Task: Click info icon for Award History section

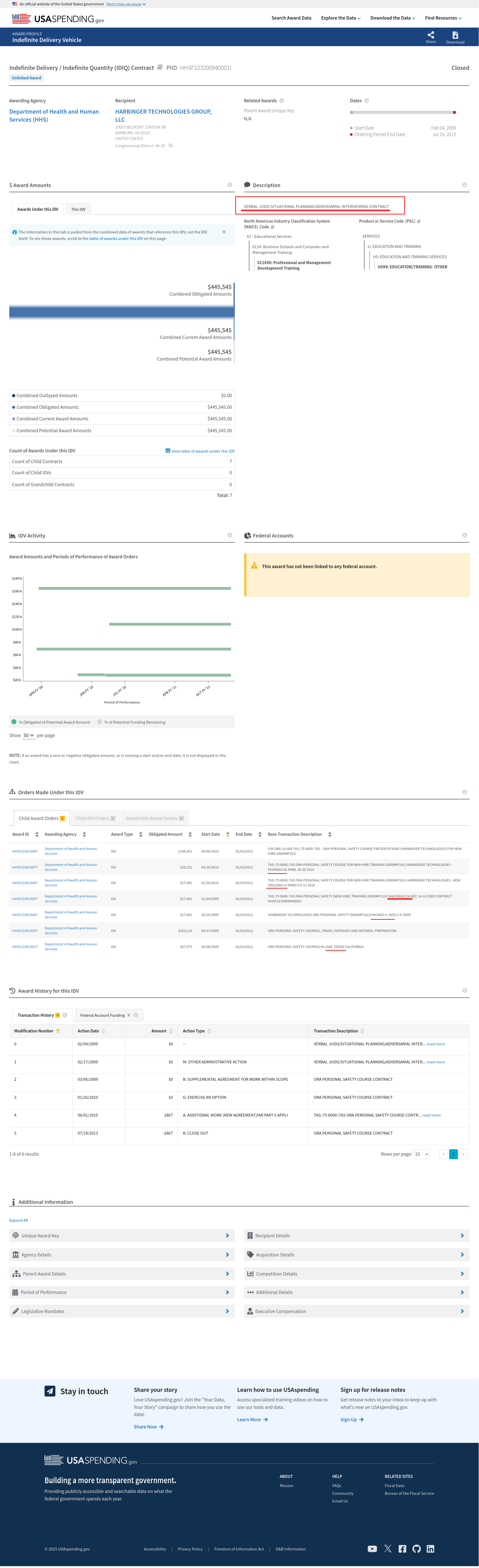Action: pos(464,990)
